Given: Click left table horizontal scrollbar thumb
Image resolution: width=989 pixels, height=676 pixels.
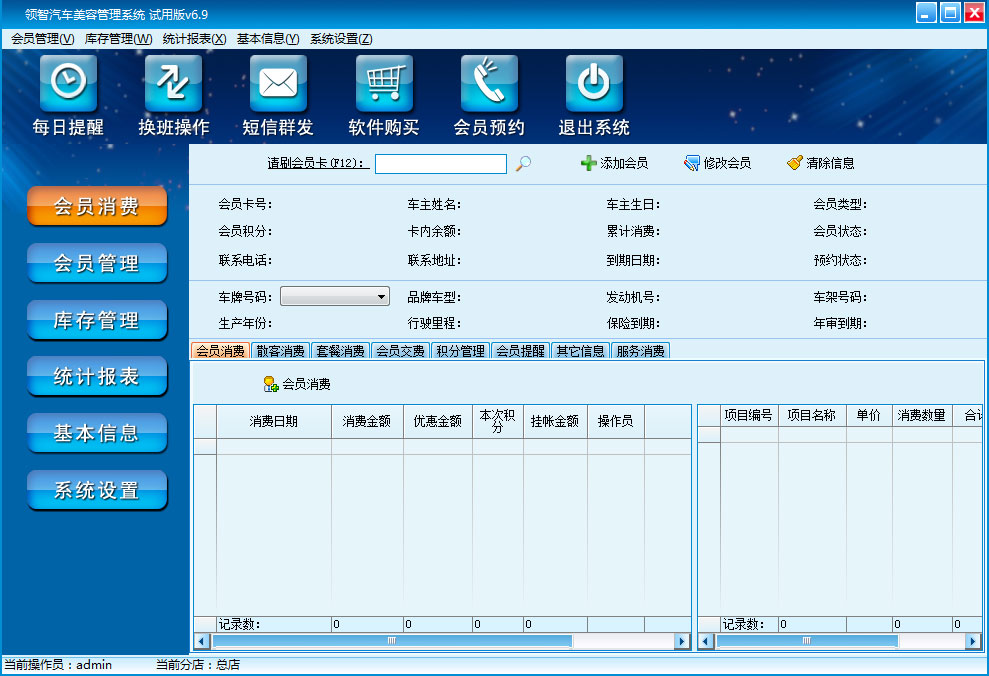Looking at the screenshot, I should 392,641.
